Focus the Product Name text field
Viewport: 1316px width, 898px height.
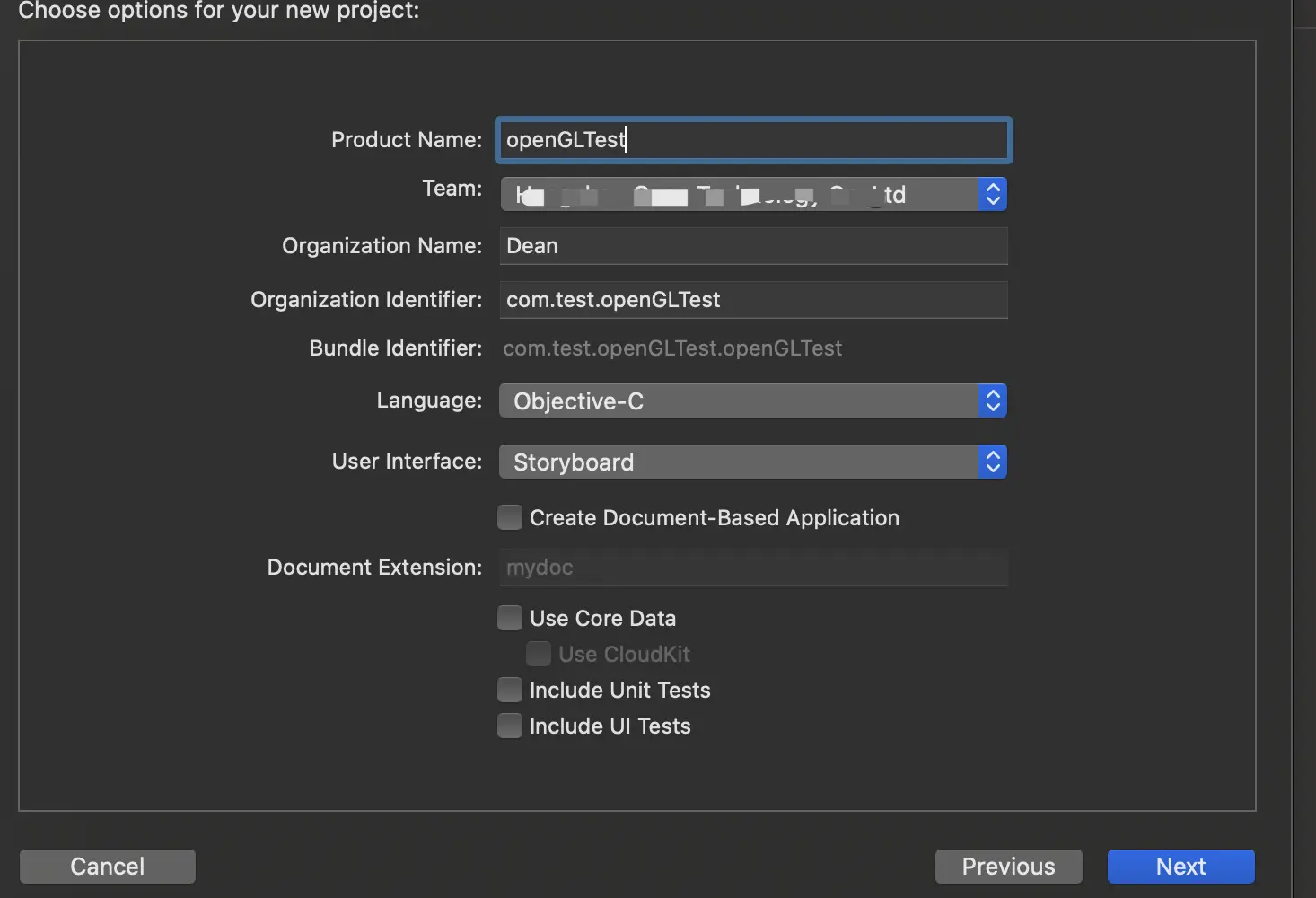[x=752, y=140]
